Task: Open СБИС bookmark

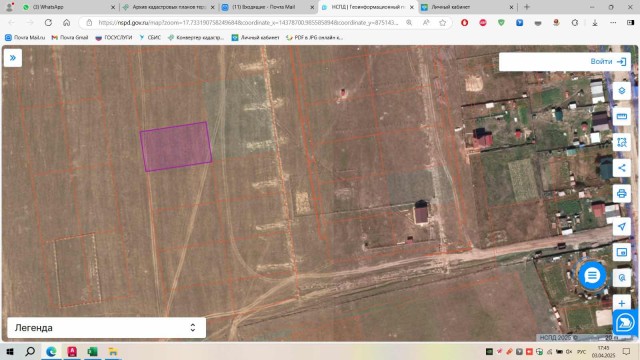Action: 150,38
